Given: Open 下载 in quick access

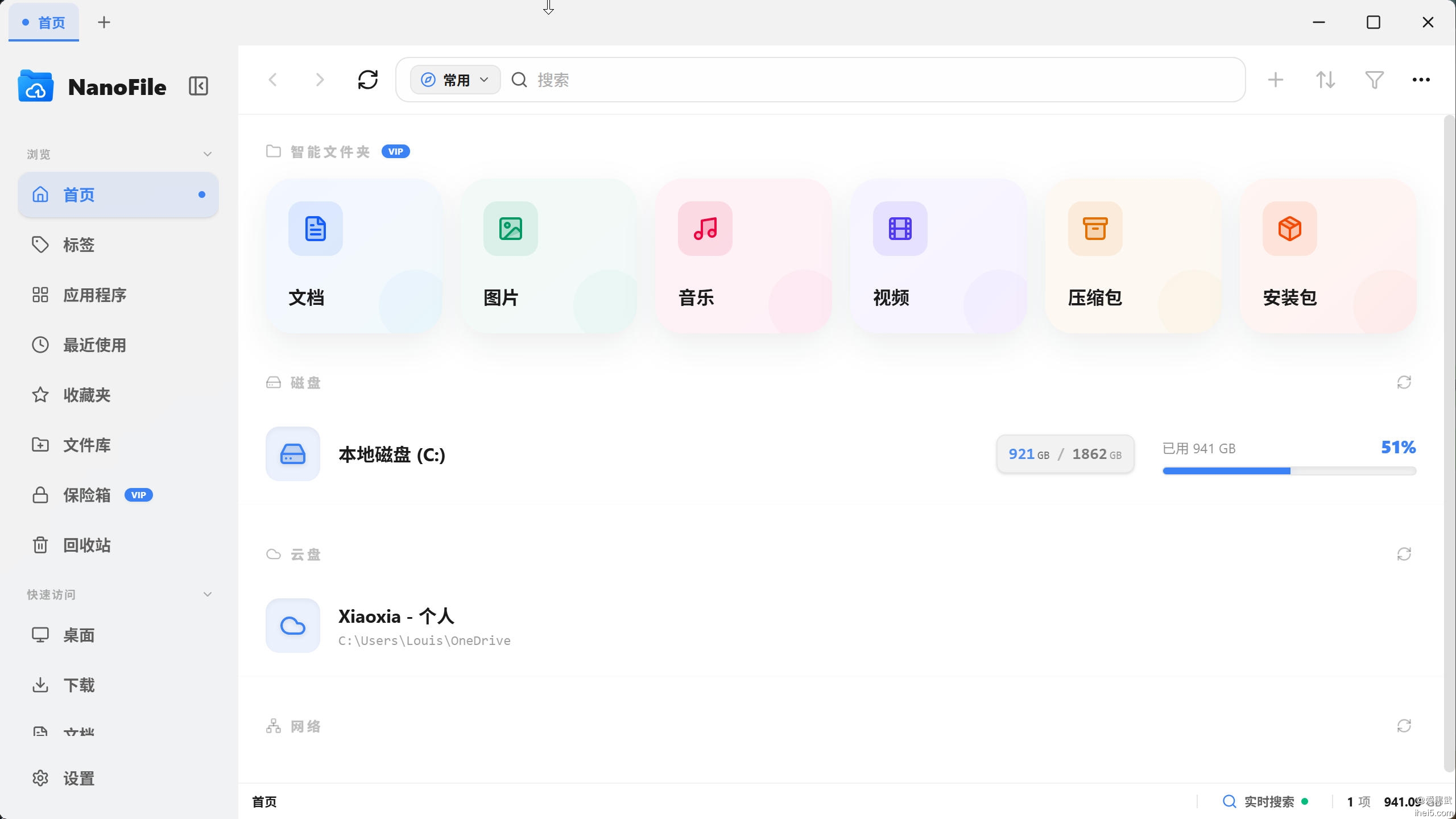Looking at the screenshot, I should [x=118, y=685].
